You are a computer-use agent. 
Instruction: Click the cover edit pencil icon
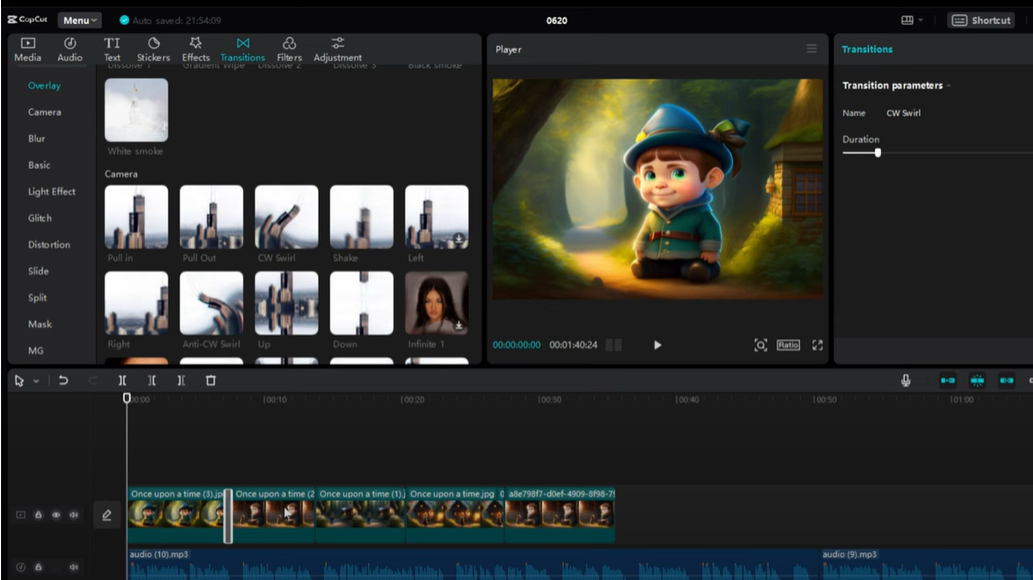coord(107,515)
